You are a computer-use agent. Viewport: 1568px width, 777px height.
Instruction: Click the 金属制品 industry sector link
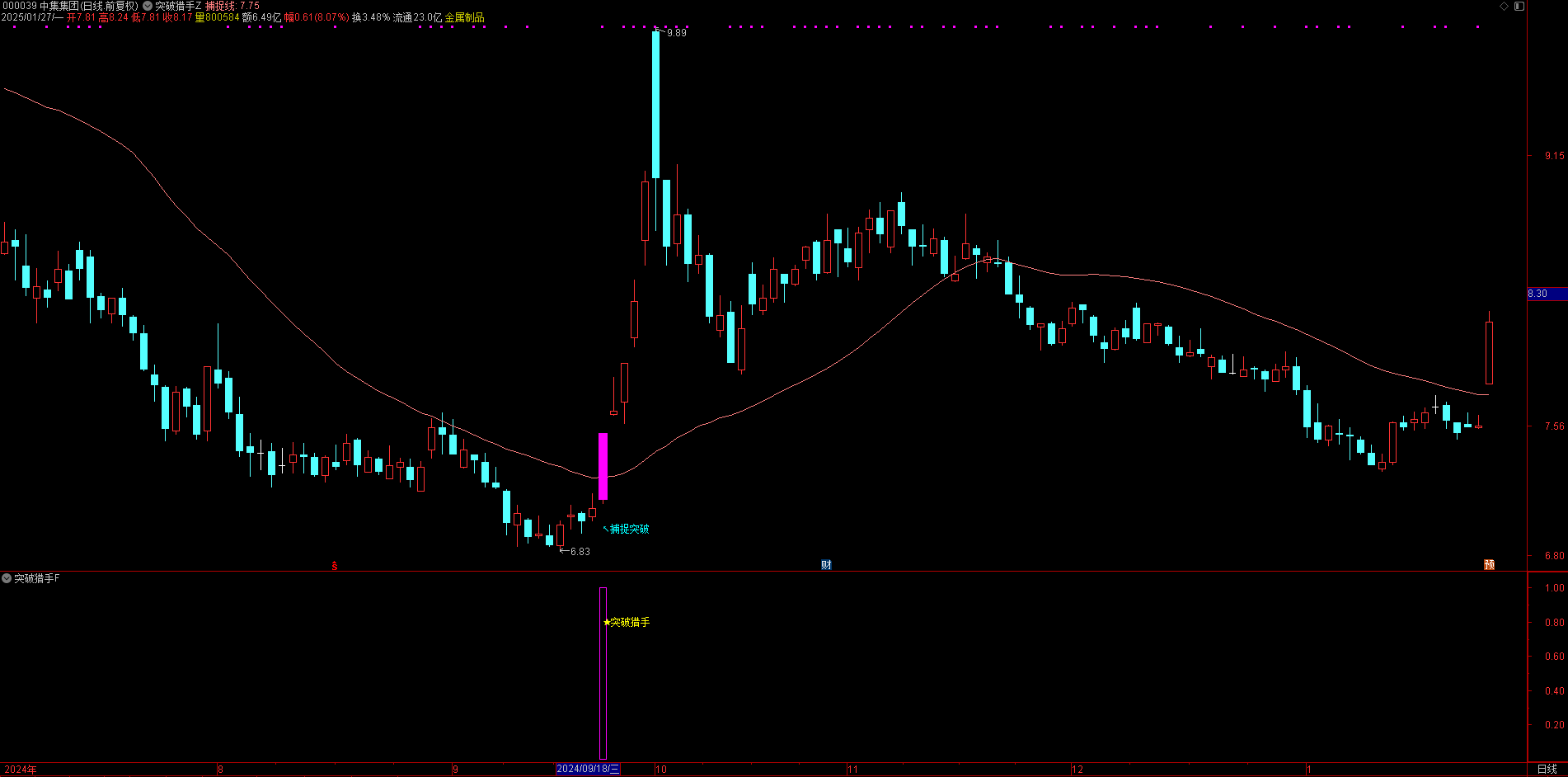(x=464, y=17)
